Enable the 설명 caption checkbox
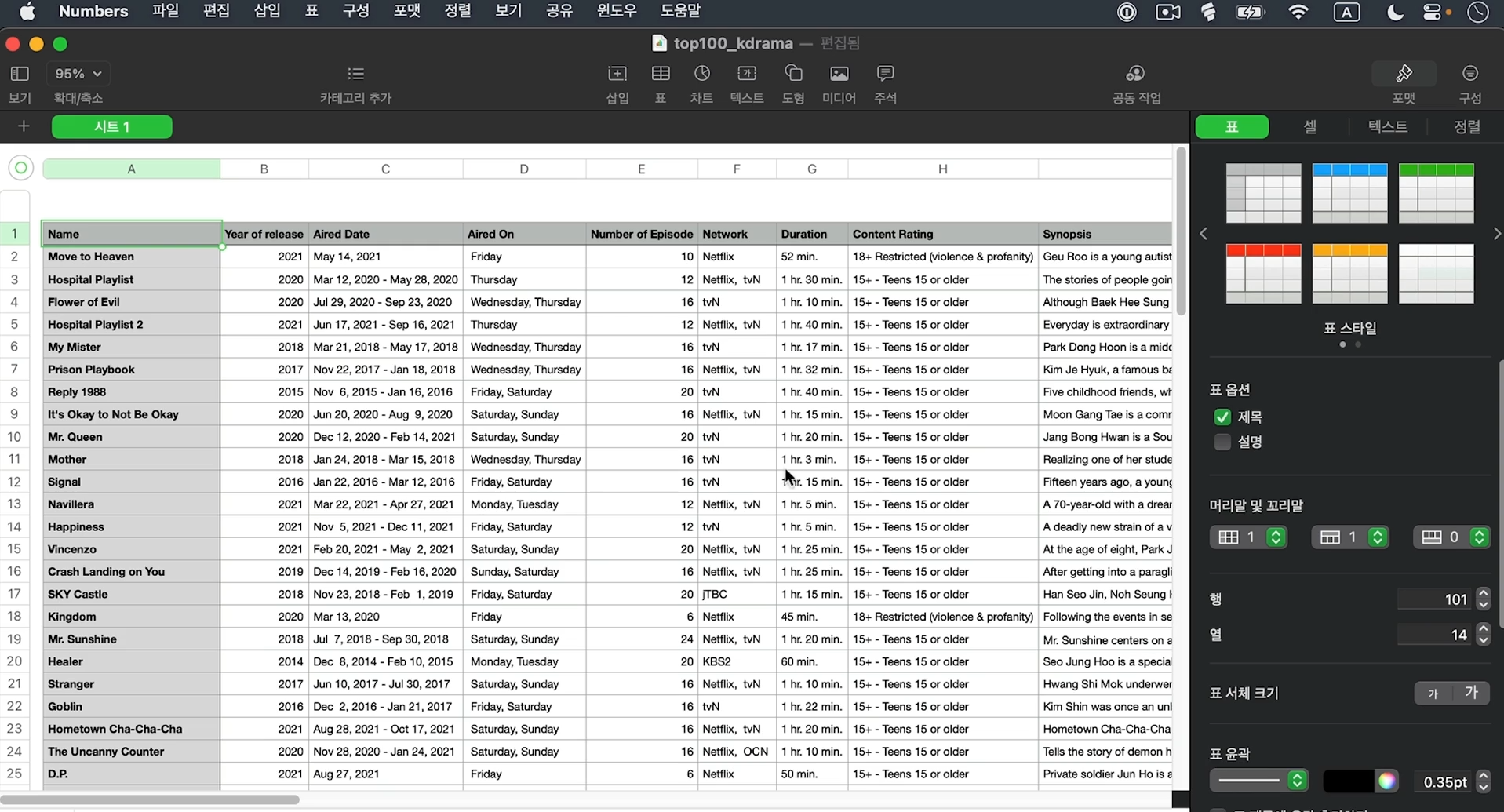The width and height of the screenshot is (1504, 812). (x=1222, y=442)
